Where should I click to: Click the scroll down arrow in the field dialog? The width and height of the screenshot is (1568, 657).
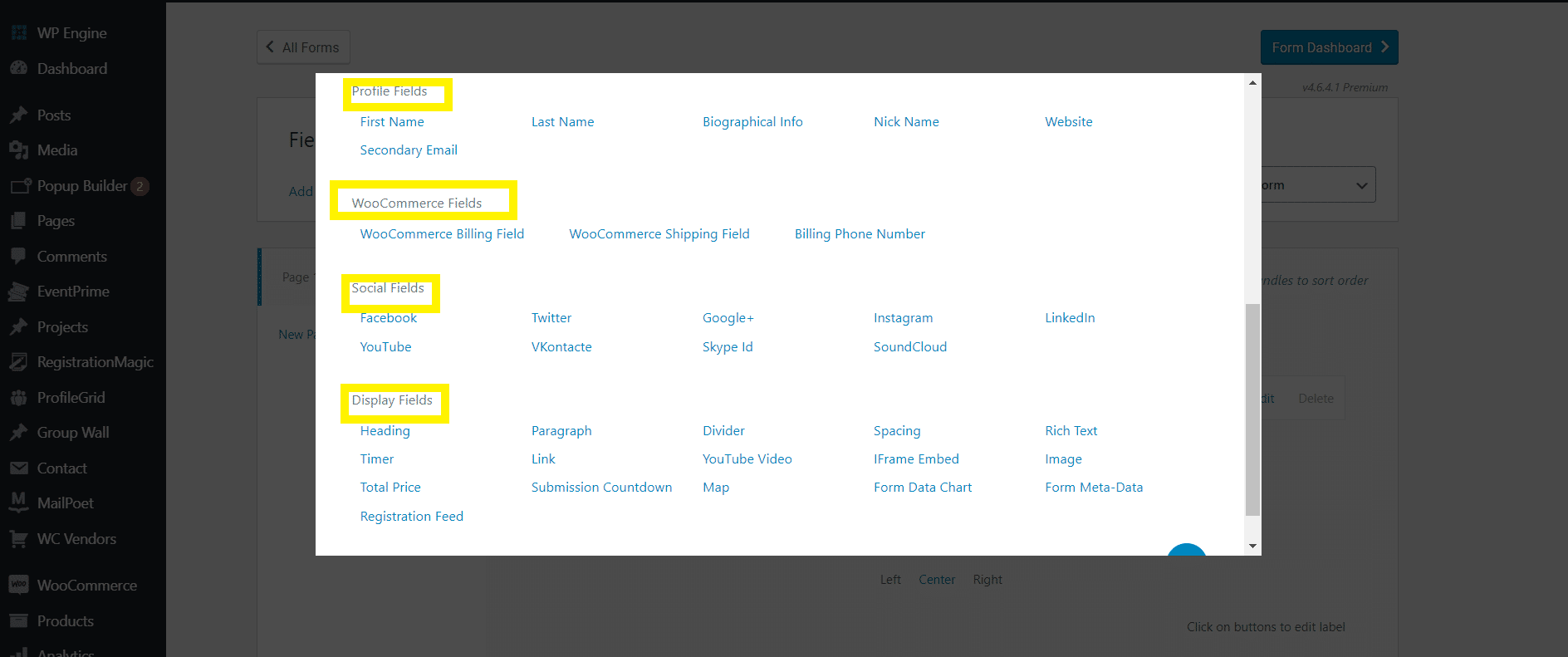1252,546
